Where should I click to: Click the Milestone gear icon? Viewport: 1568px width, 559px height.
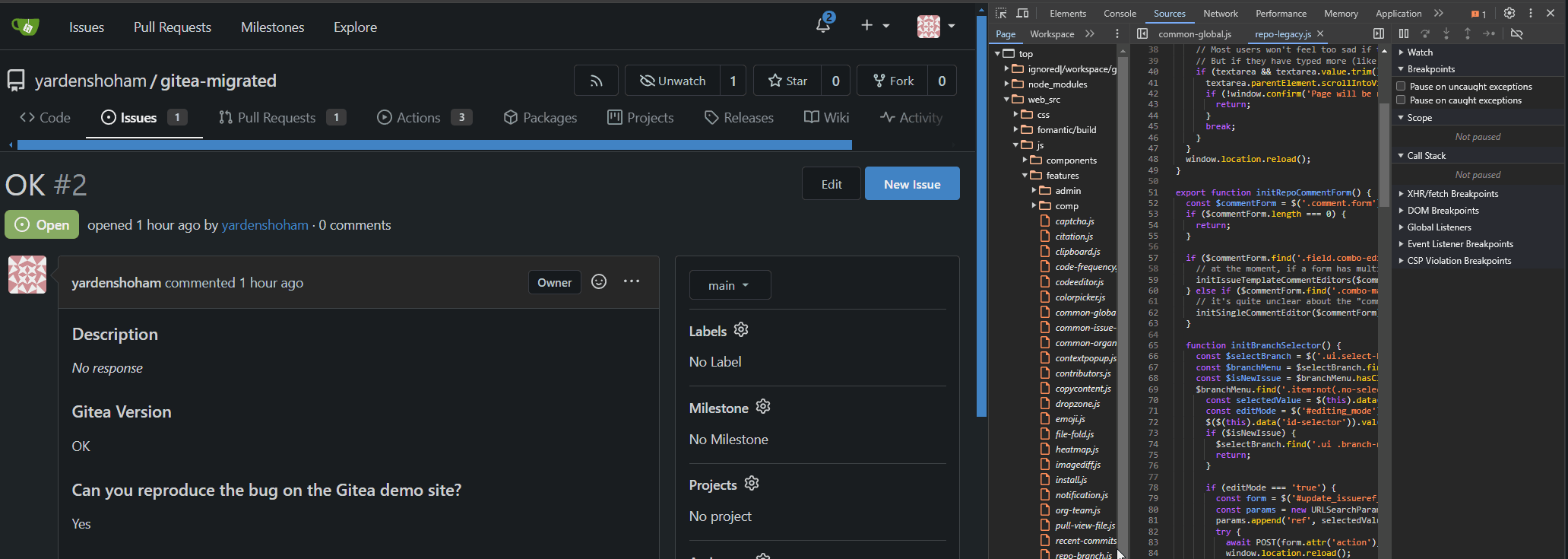point(763,407)
